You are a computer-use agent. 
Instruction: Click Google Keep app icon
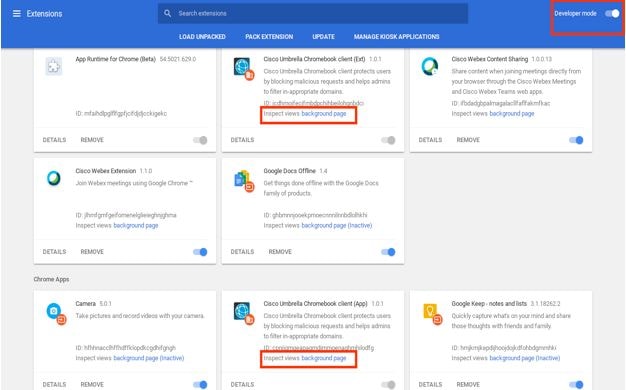(x=432, y=313)
